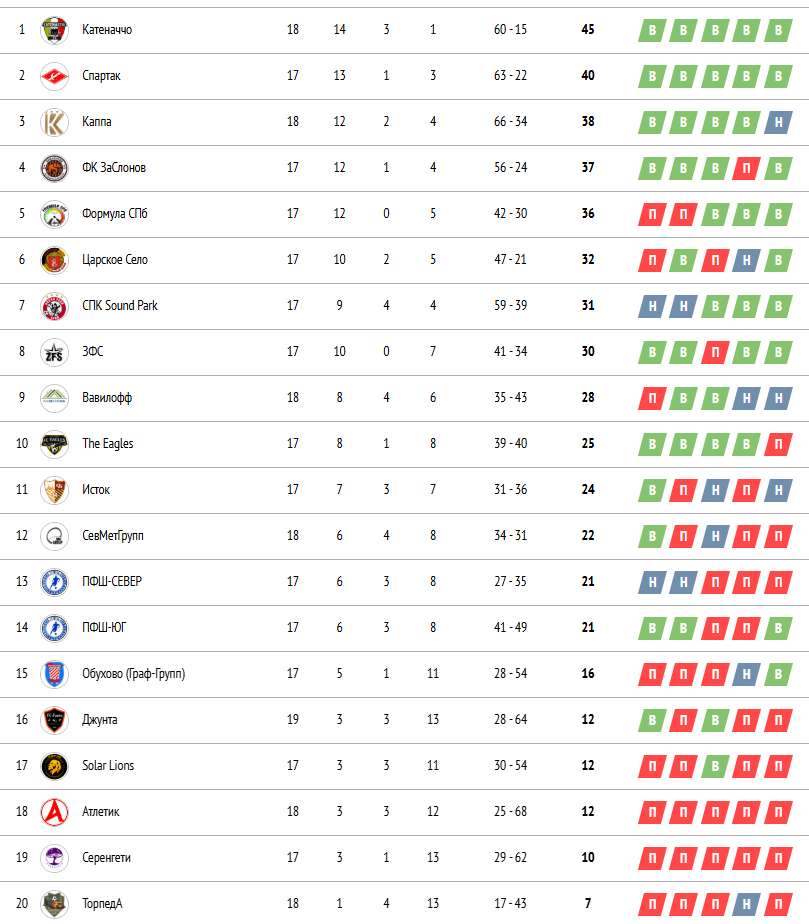Click ФК ЗаСлонов's red loss badge

point(747,169)
